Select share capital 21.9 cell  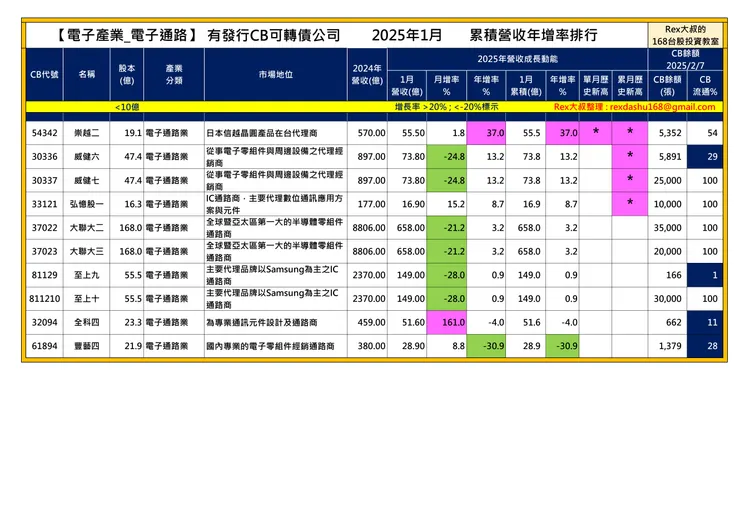click(x=126, y=346)
